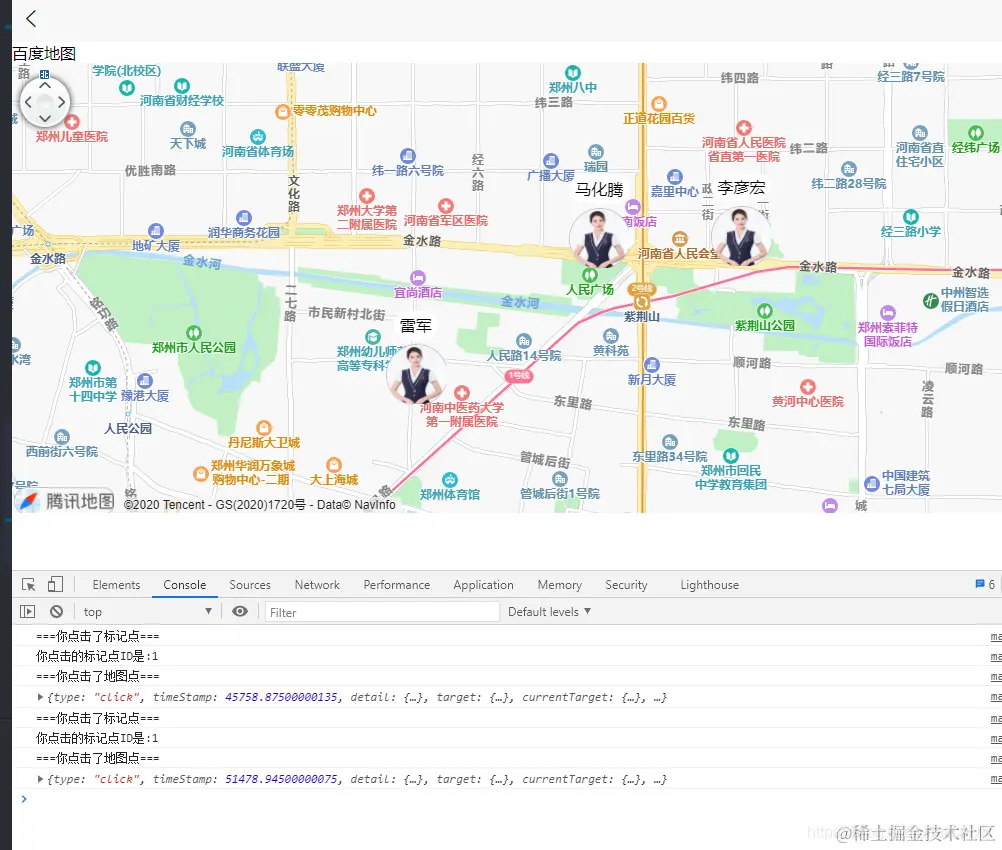Expand click object with timeStamp 45758
The width and height of the screenshot is (1002, 850).
tap(40, 697)
